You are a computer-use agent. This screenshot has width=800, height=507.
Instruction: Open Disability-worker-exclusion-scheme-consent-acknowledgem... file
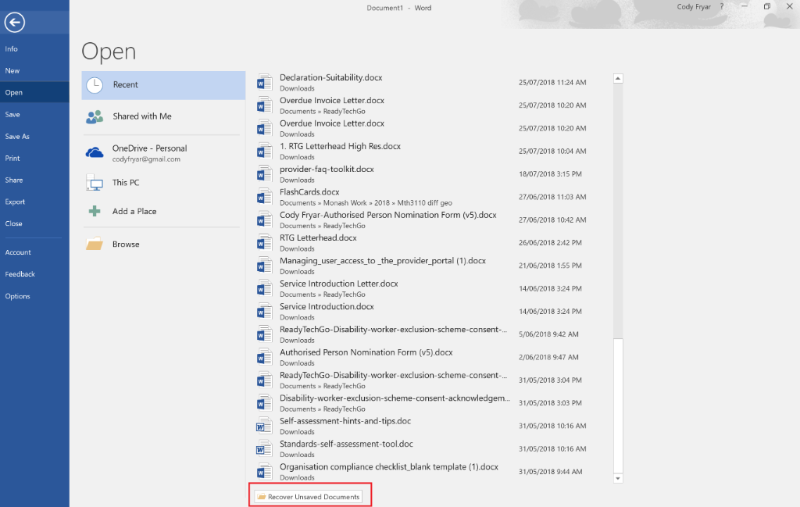423,403
